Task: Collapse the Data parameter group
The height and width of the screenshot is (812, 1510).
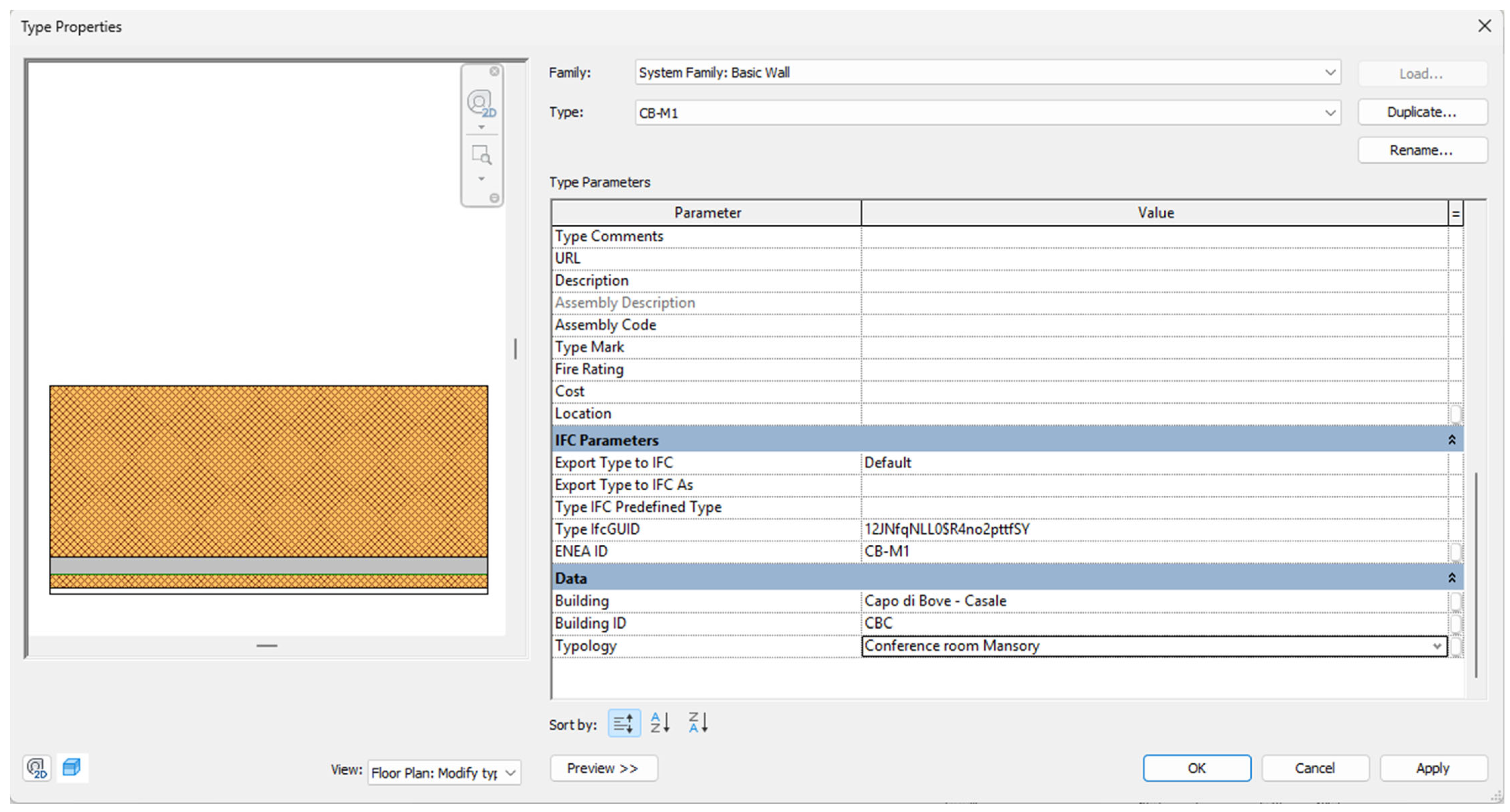Action: pyautogui.click(x=1452, y=578)
